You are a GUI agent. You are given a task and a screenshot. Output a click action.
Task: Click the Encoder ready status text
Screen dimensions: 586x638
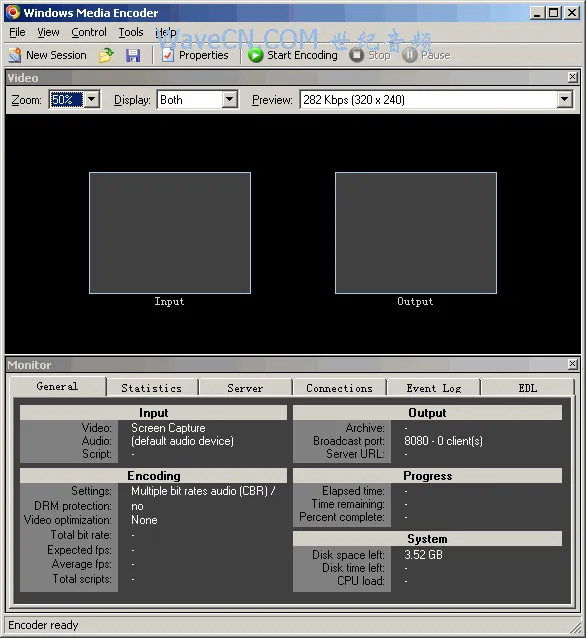(43, 625)
